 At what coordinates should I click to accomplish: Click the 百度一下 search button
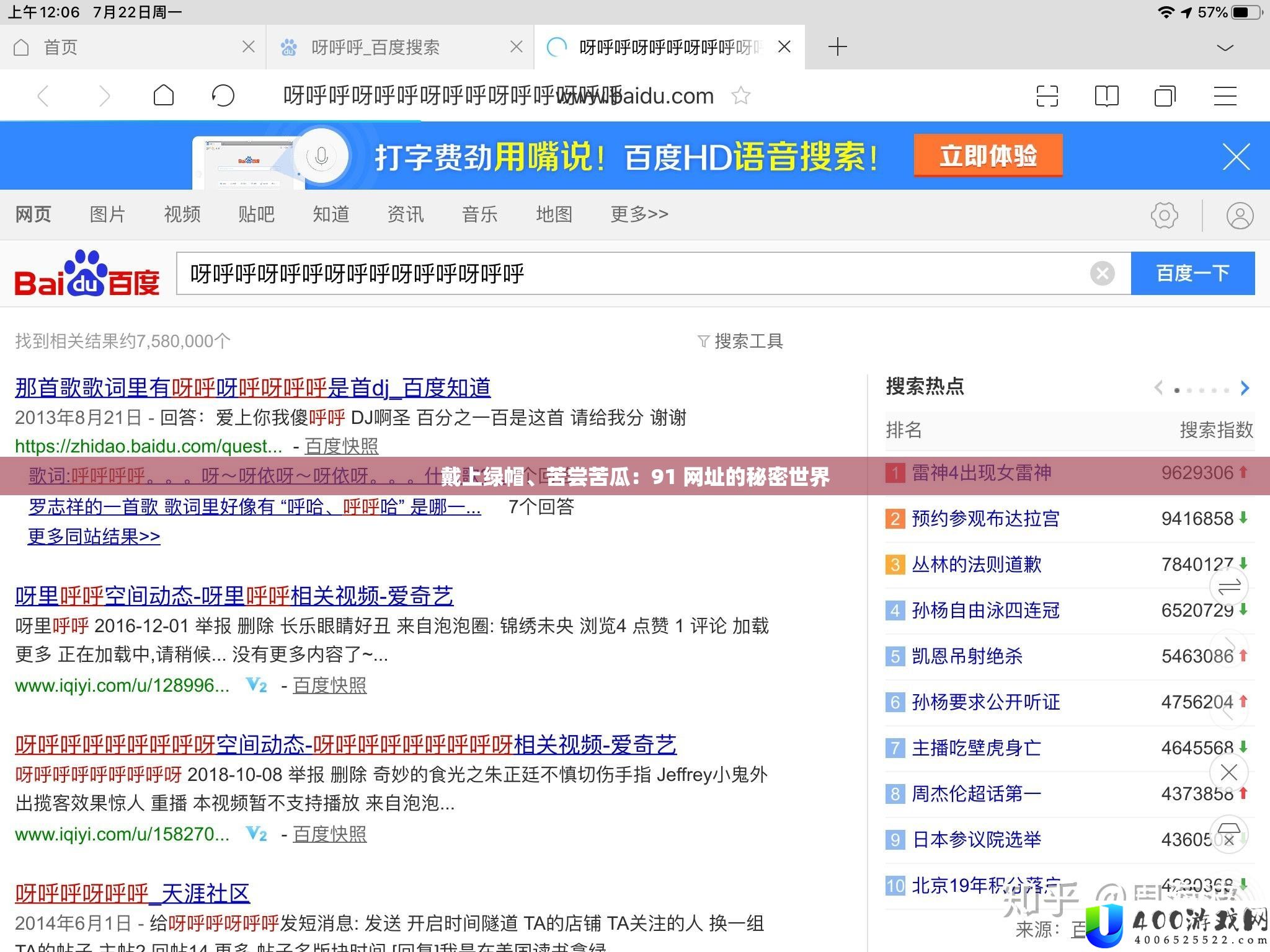point(1192,273)
